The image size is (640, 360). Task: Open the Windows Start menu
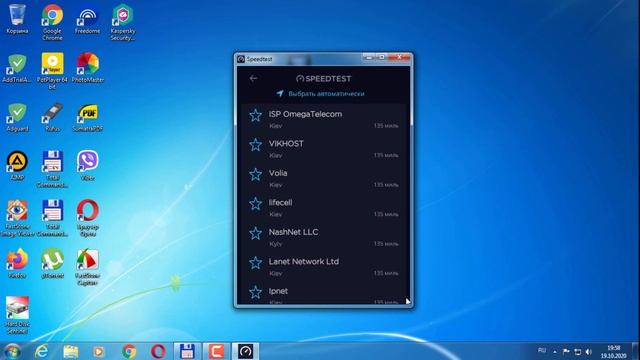pos(12,351)
